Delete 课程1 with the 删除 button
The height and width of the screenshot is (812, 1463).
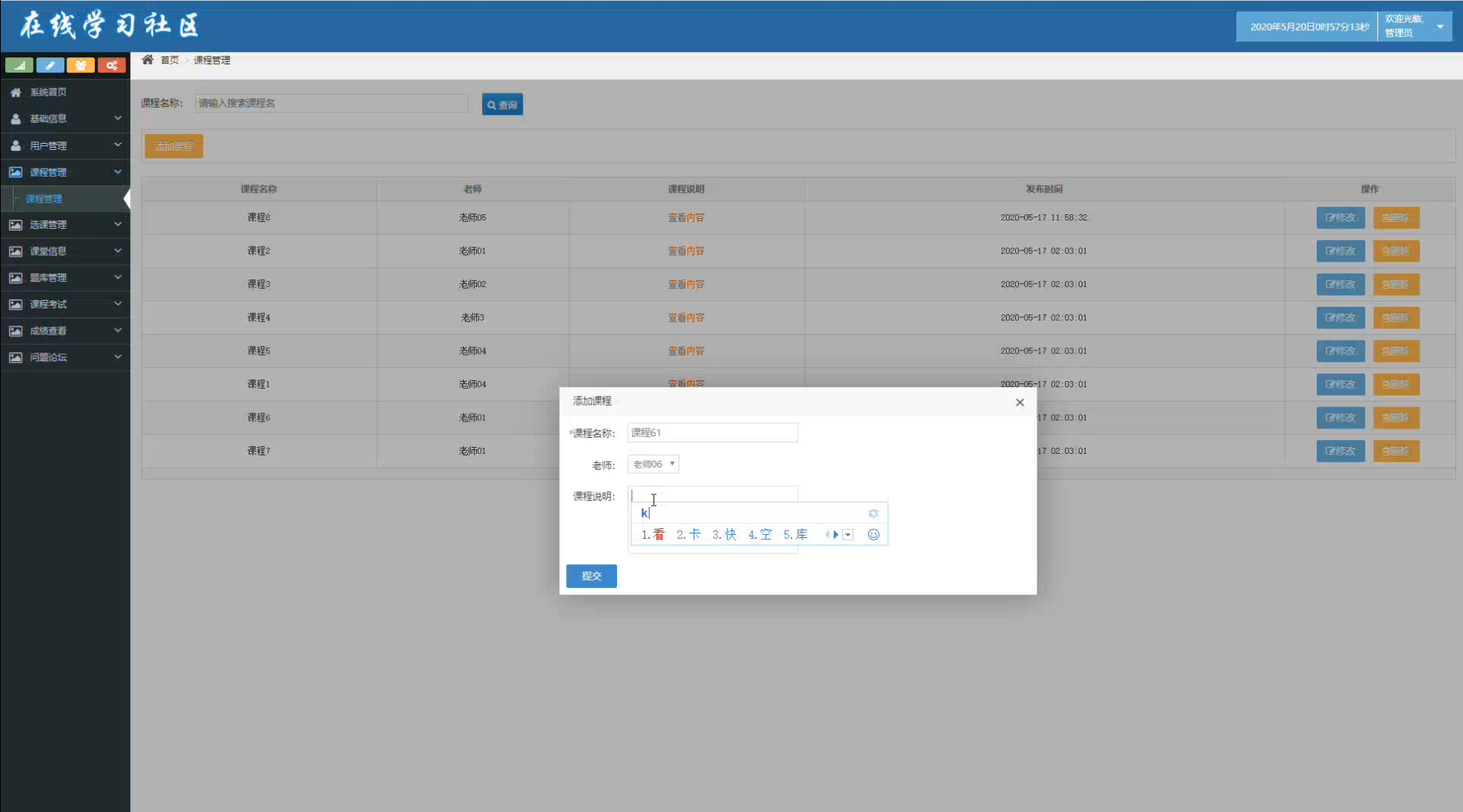[x=1396, y=384]
